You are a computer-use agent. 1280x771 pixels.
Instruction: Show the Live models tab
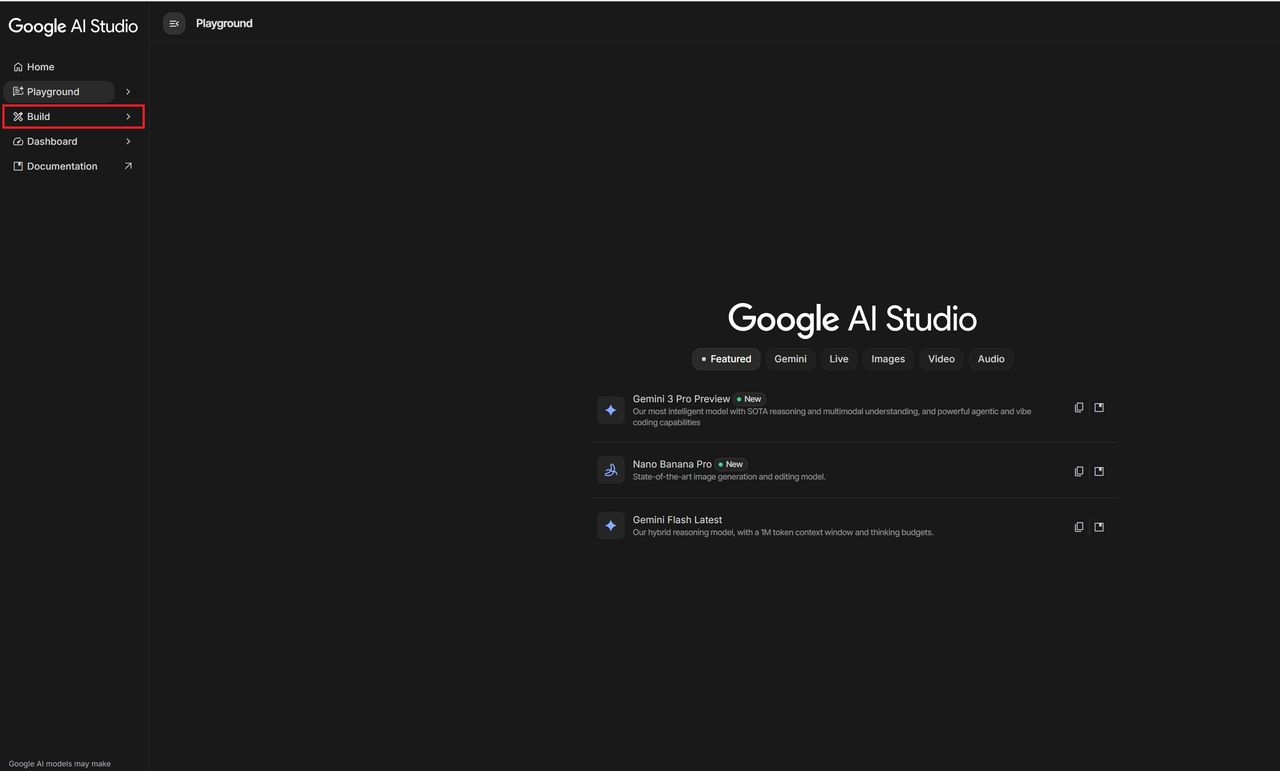tap(838, 359)
